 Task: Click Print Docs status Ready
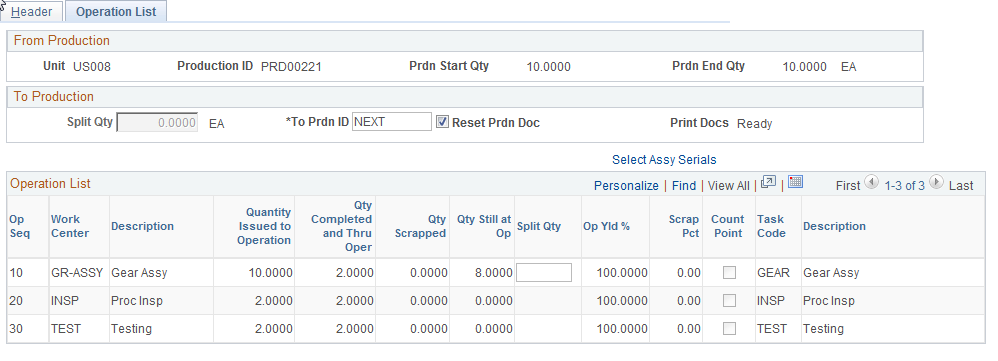tap(754, 124)
